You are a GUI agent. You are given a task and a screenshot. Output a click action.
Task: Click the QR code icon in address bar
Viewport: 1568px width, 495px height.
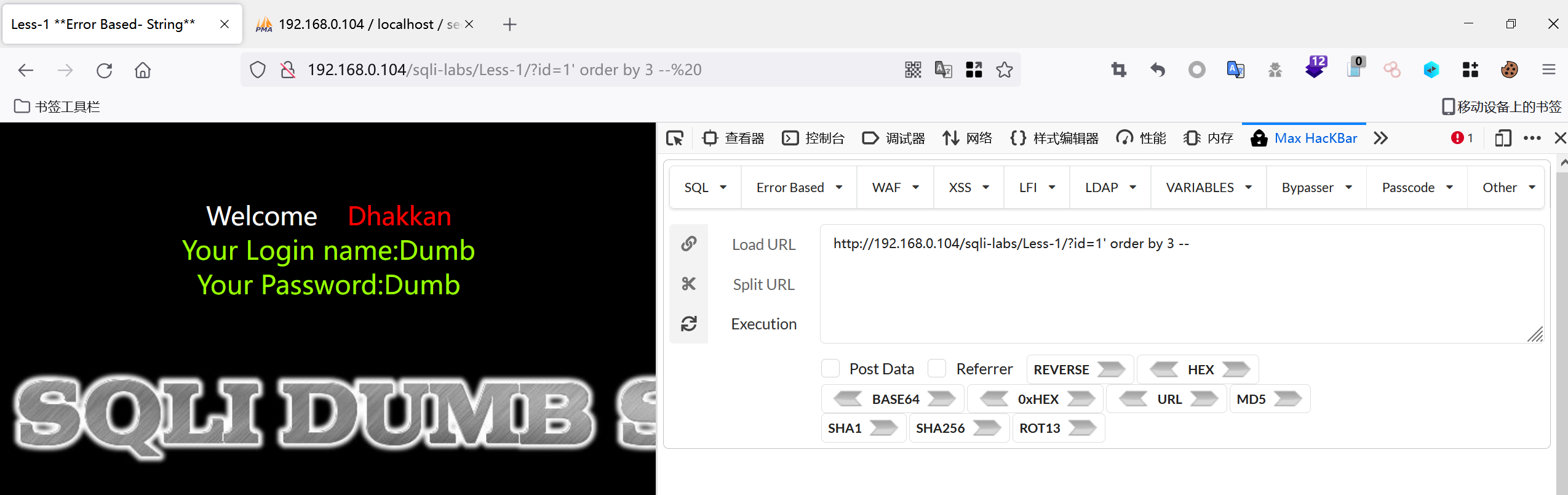913,70
